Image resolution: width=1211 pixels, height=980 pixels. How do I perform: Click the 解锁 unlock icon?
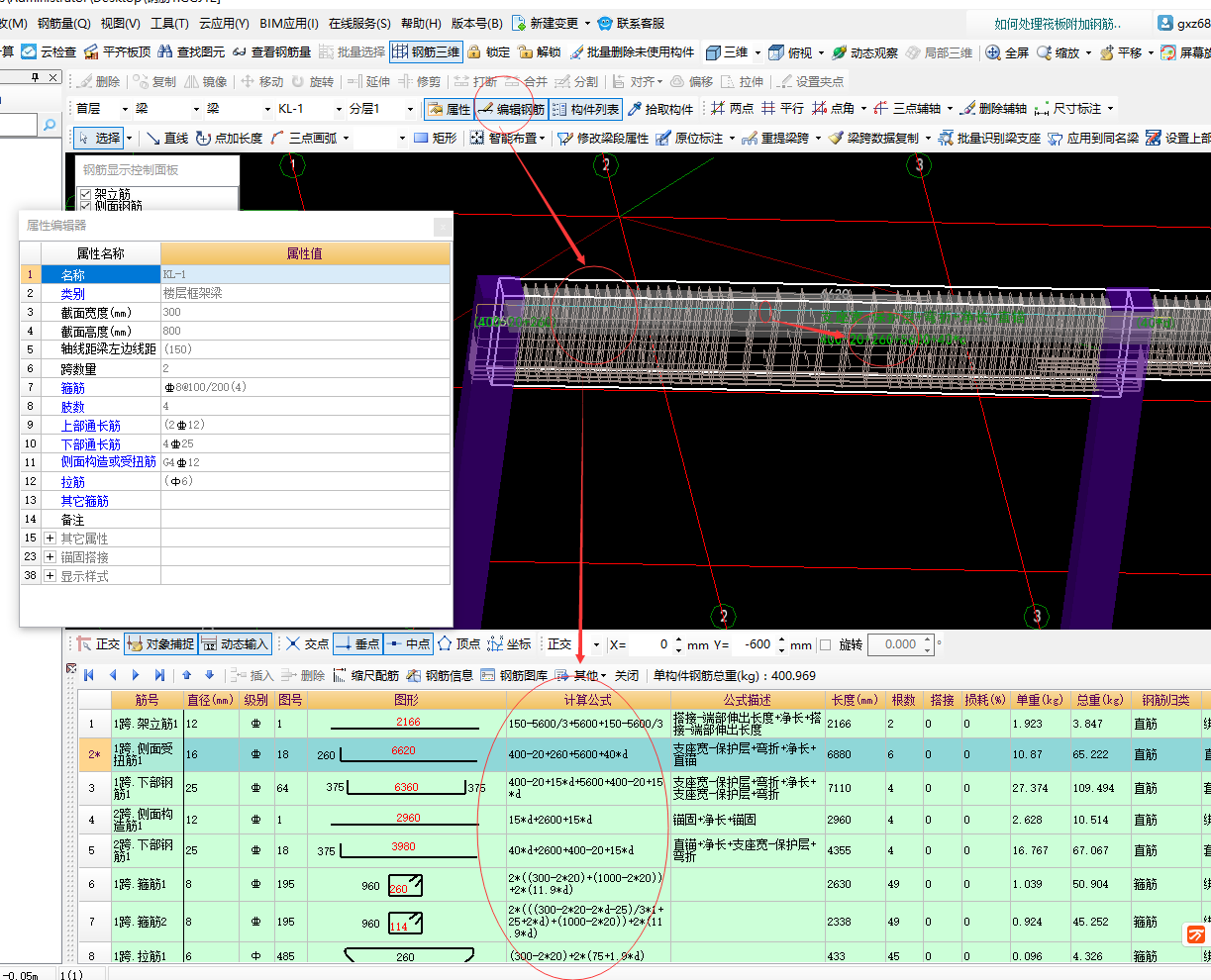pos(540,52)
